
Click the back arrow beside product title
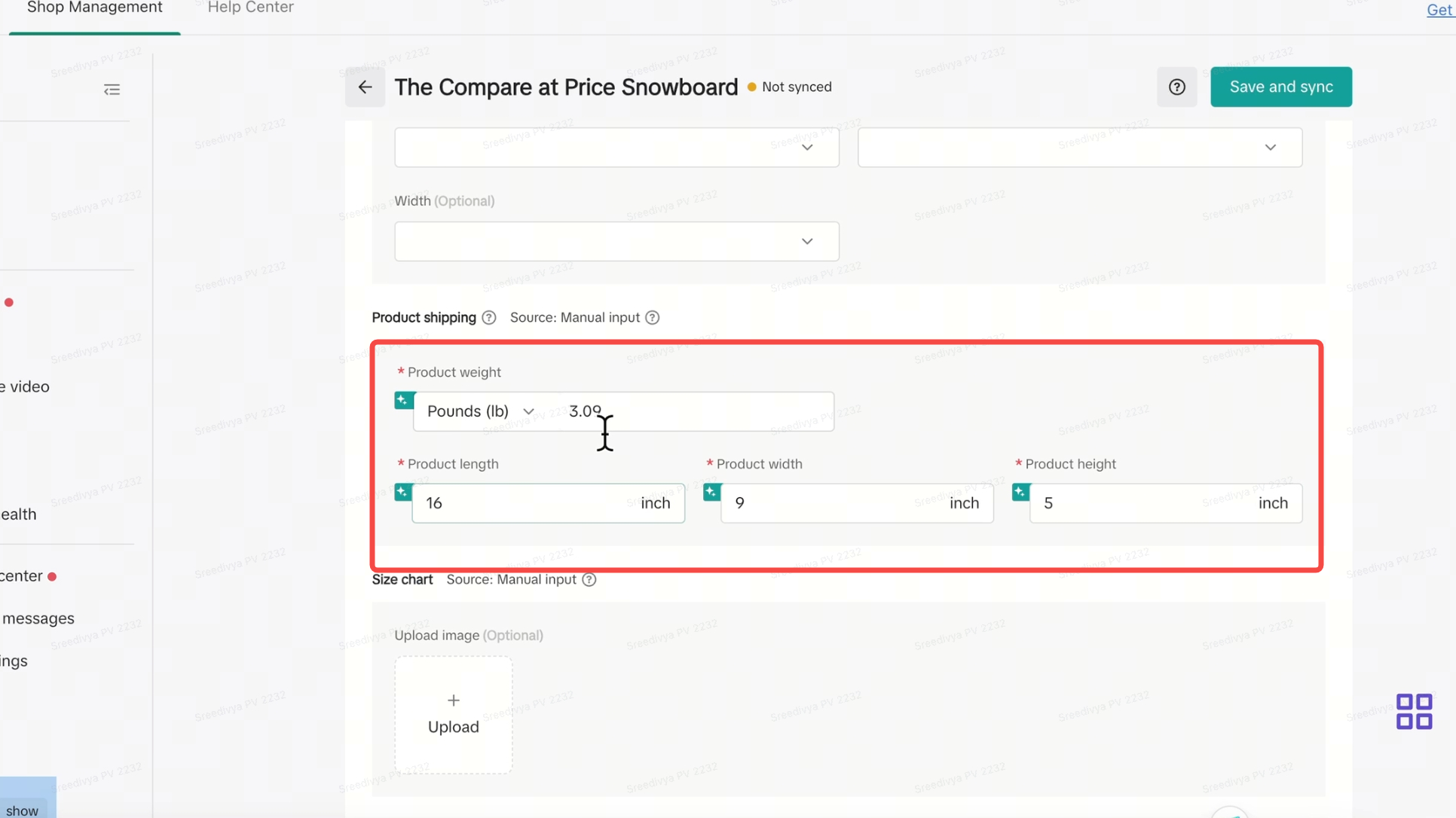click(x=365, y=87)
